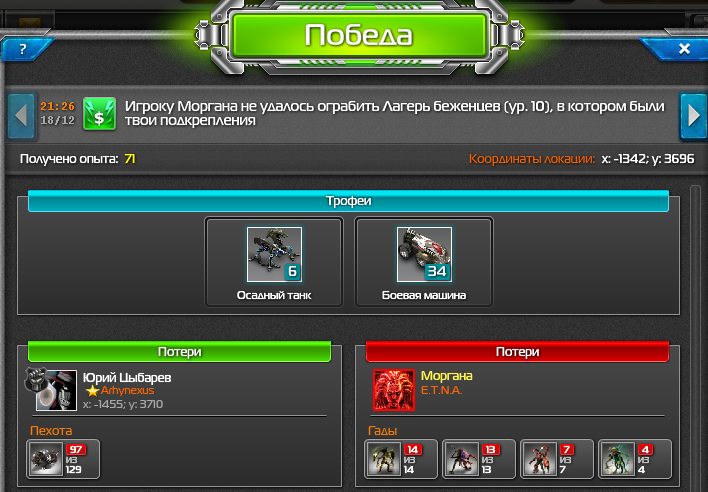Click the location coordinates x: -1342; y: 3696
This screenshot has height=492, width=708.
pyautogui.click(x=647, y=159)
